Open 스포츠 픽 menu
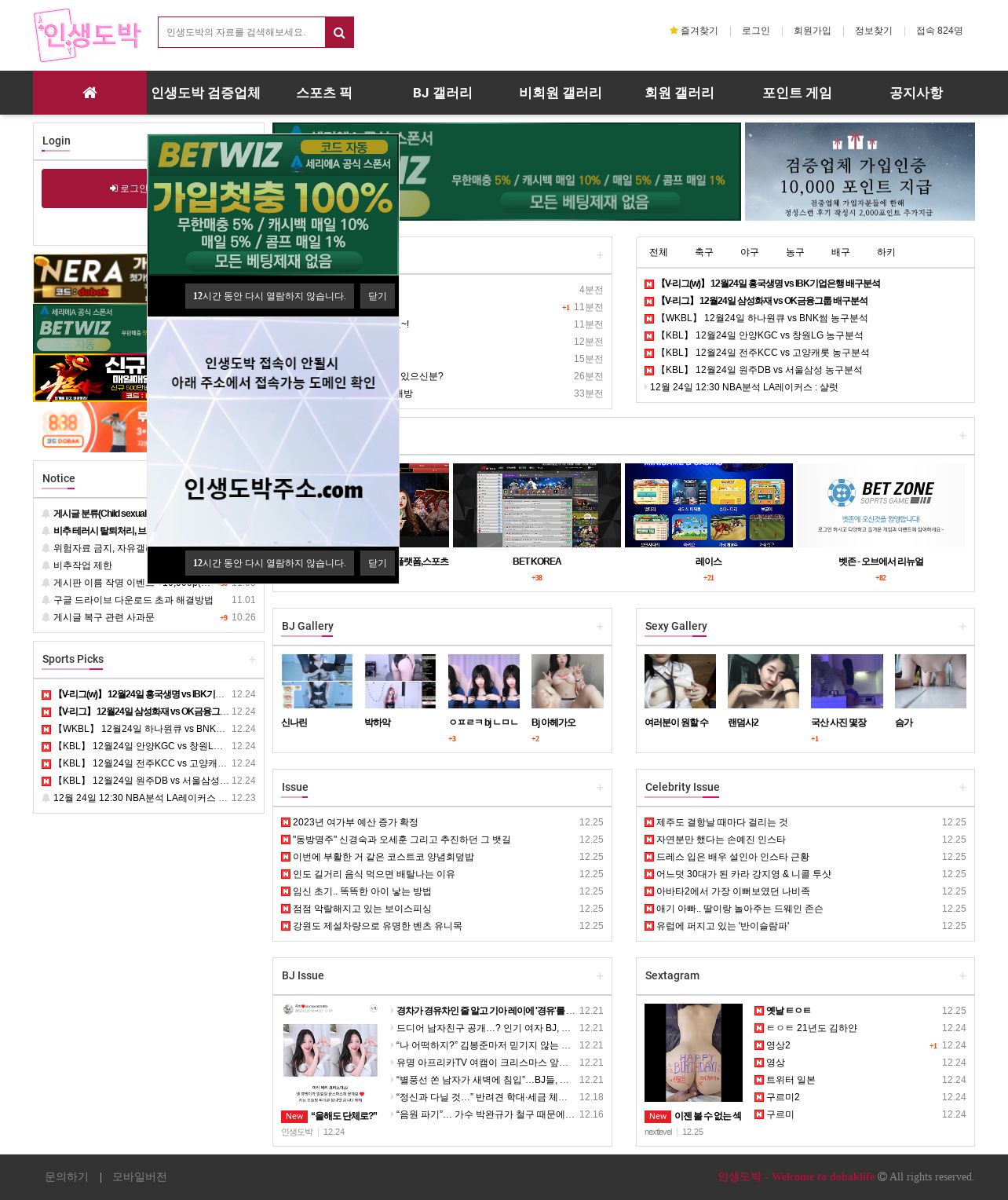The height and width of the screenshot is (1200, 1008). [324, 93]
